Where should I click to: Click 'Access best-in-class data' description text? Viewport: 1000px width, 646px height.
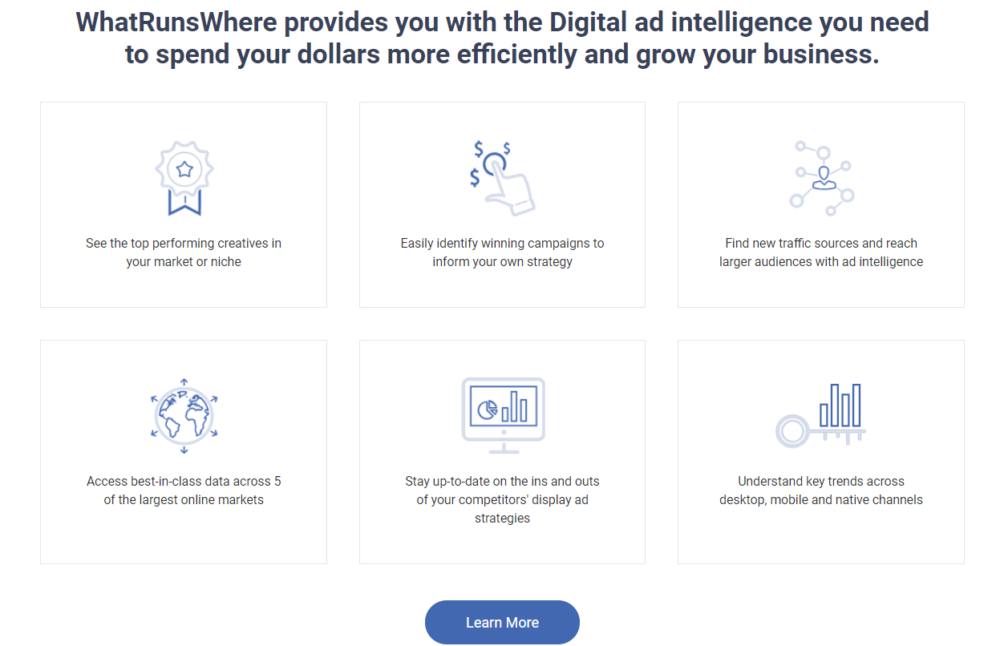click(x=184, y=490)
